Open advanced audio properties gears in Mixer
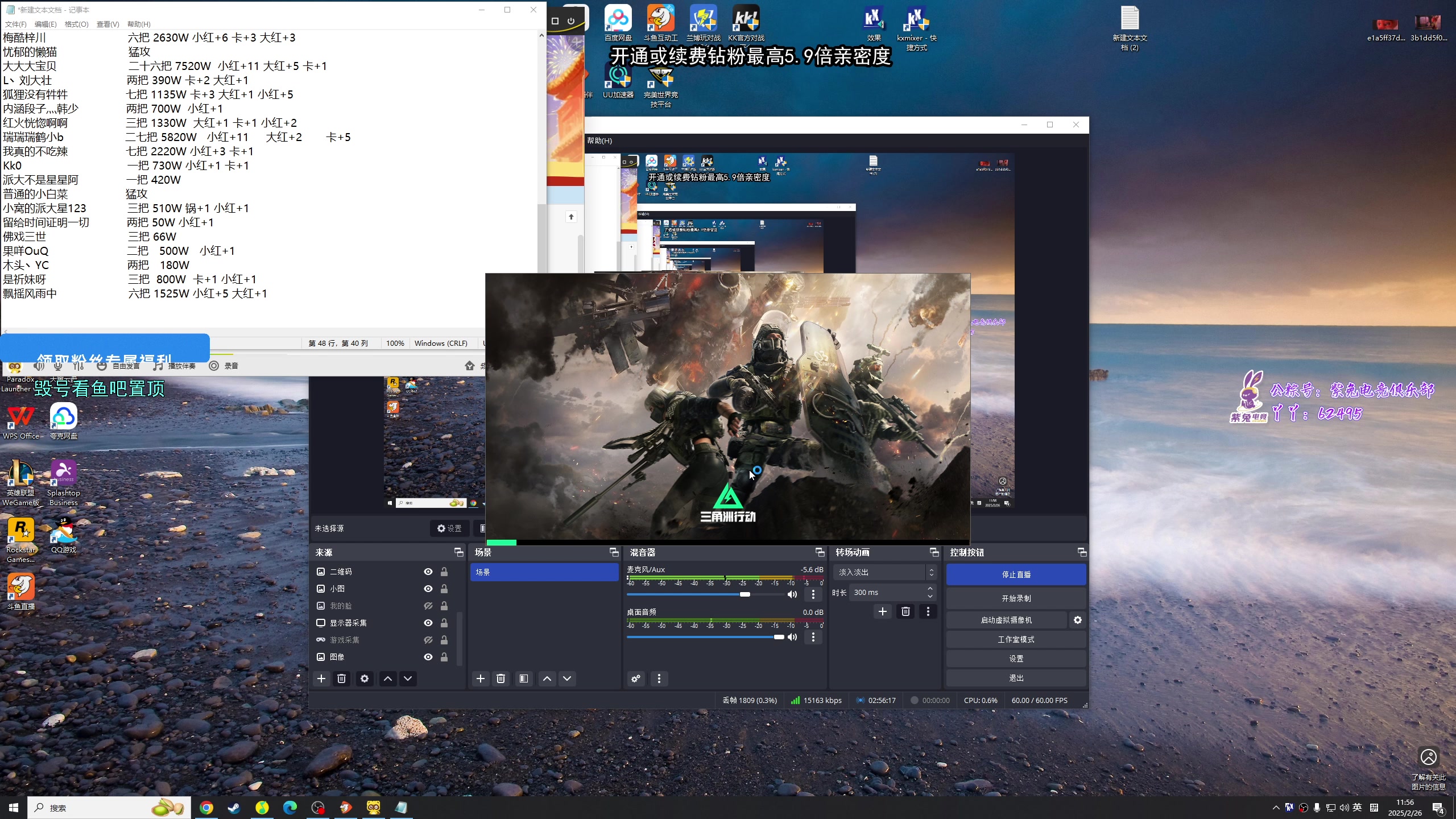1456x819 pixels. pyautogui.click(x=636, y=679)
